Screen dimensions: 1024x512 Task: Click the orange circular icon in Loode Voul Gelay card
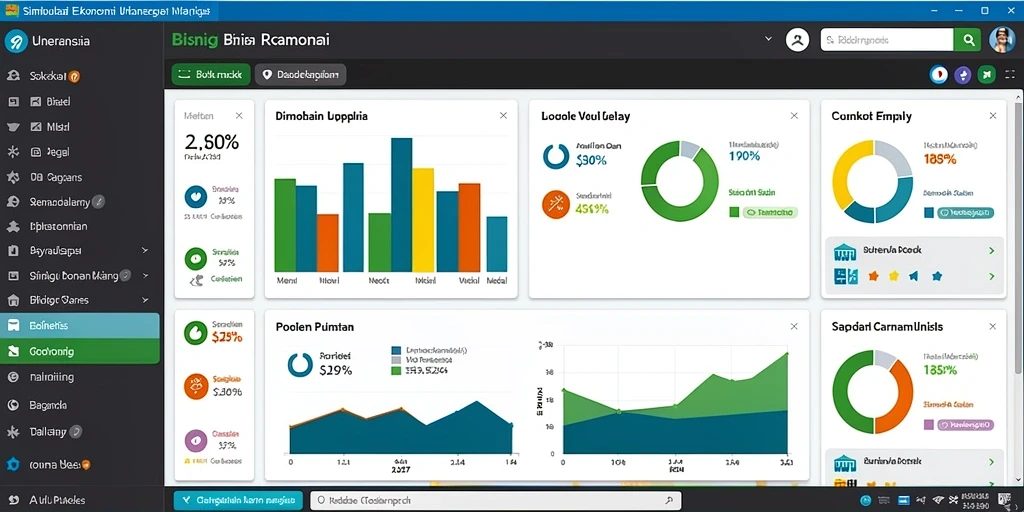tap(556, 204)
